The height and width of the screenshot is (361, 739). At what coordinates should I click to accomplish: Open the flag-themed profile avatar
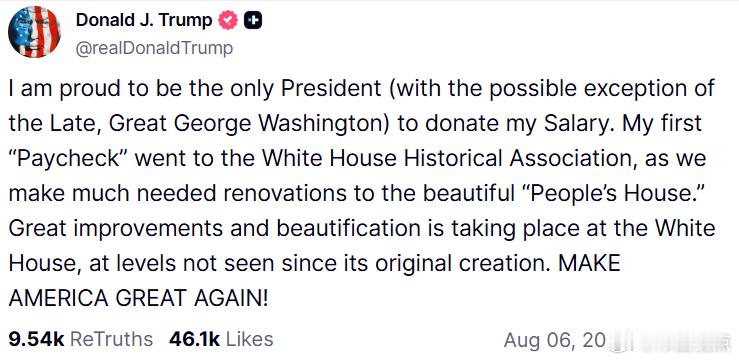(34, 32)
